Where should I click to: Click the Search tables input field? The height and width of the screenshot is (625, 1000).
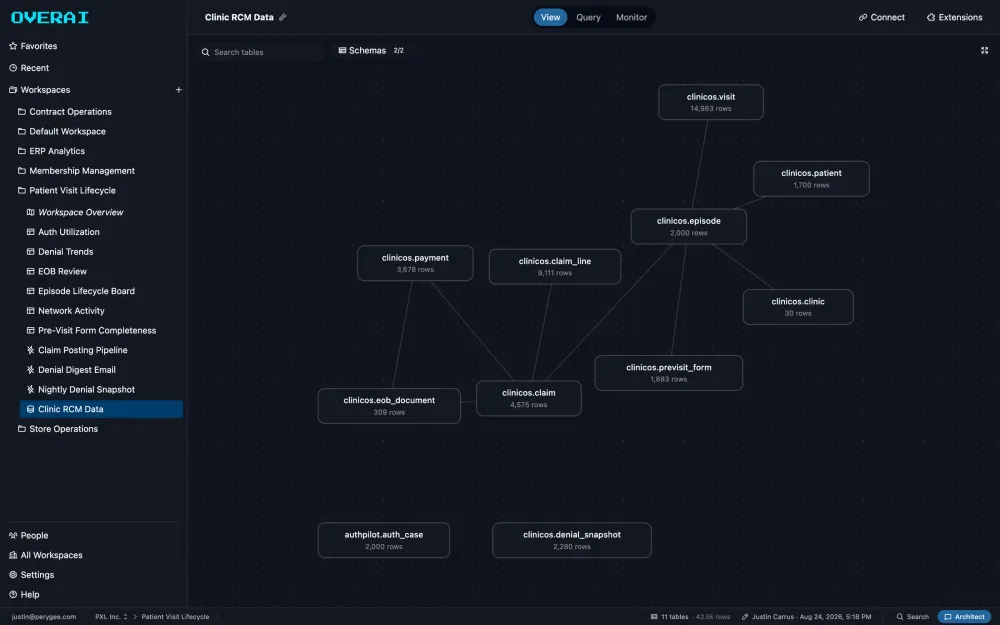tap(263, 52)
